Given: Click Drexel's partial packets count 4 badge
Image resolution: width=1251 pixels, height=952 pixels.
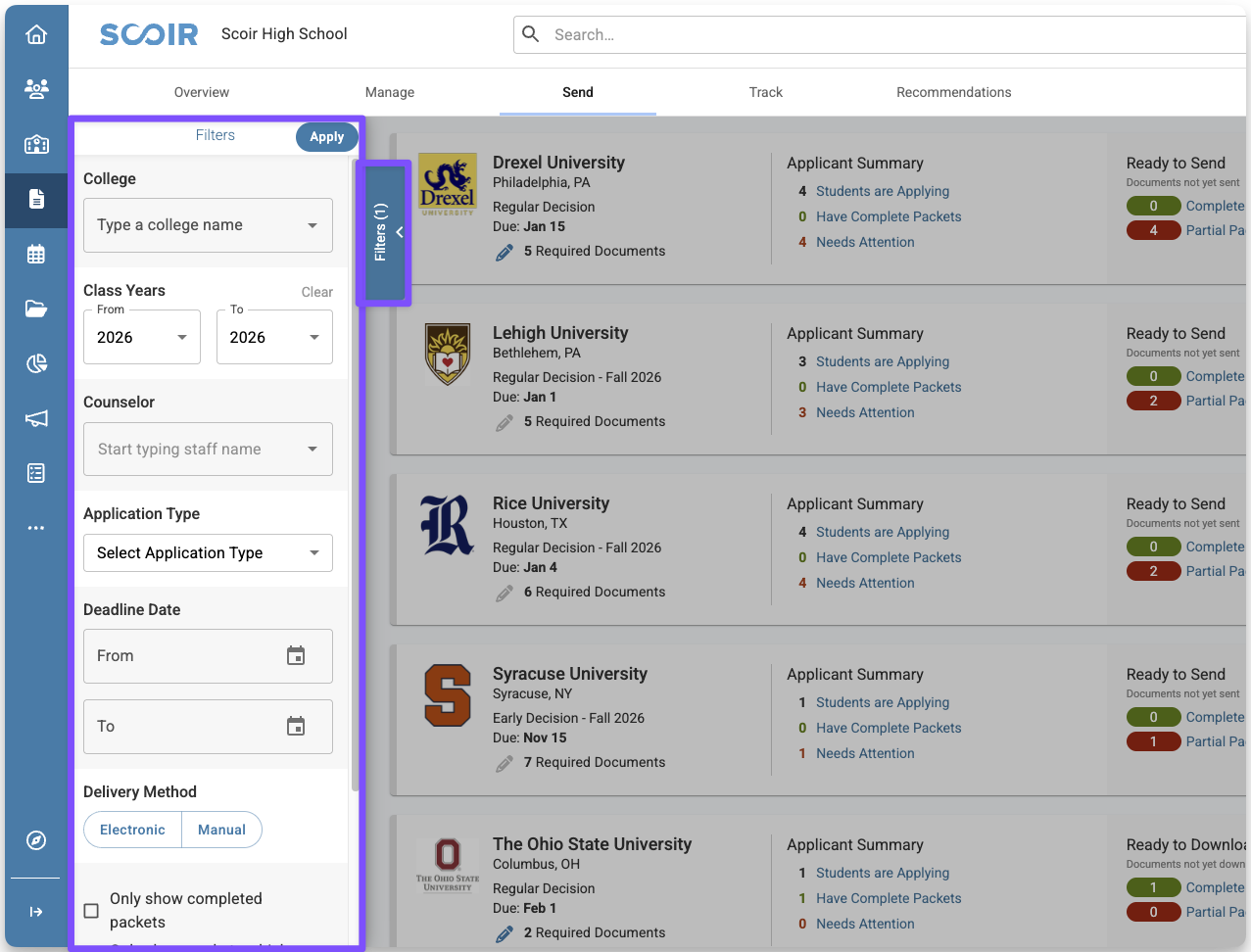Looking at the screenshot, I should tap(1153, 231).
